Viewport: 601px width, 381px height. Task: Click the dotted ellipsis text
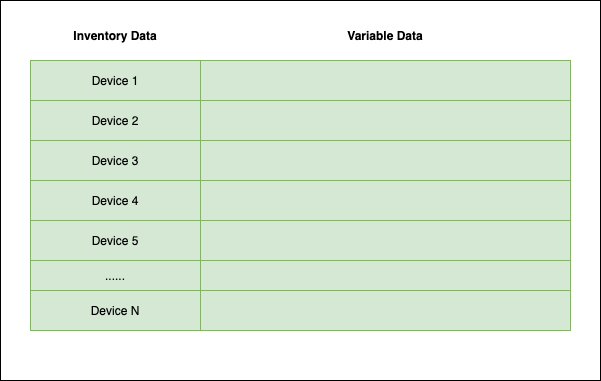[x=115, y=278]
